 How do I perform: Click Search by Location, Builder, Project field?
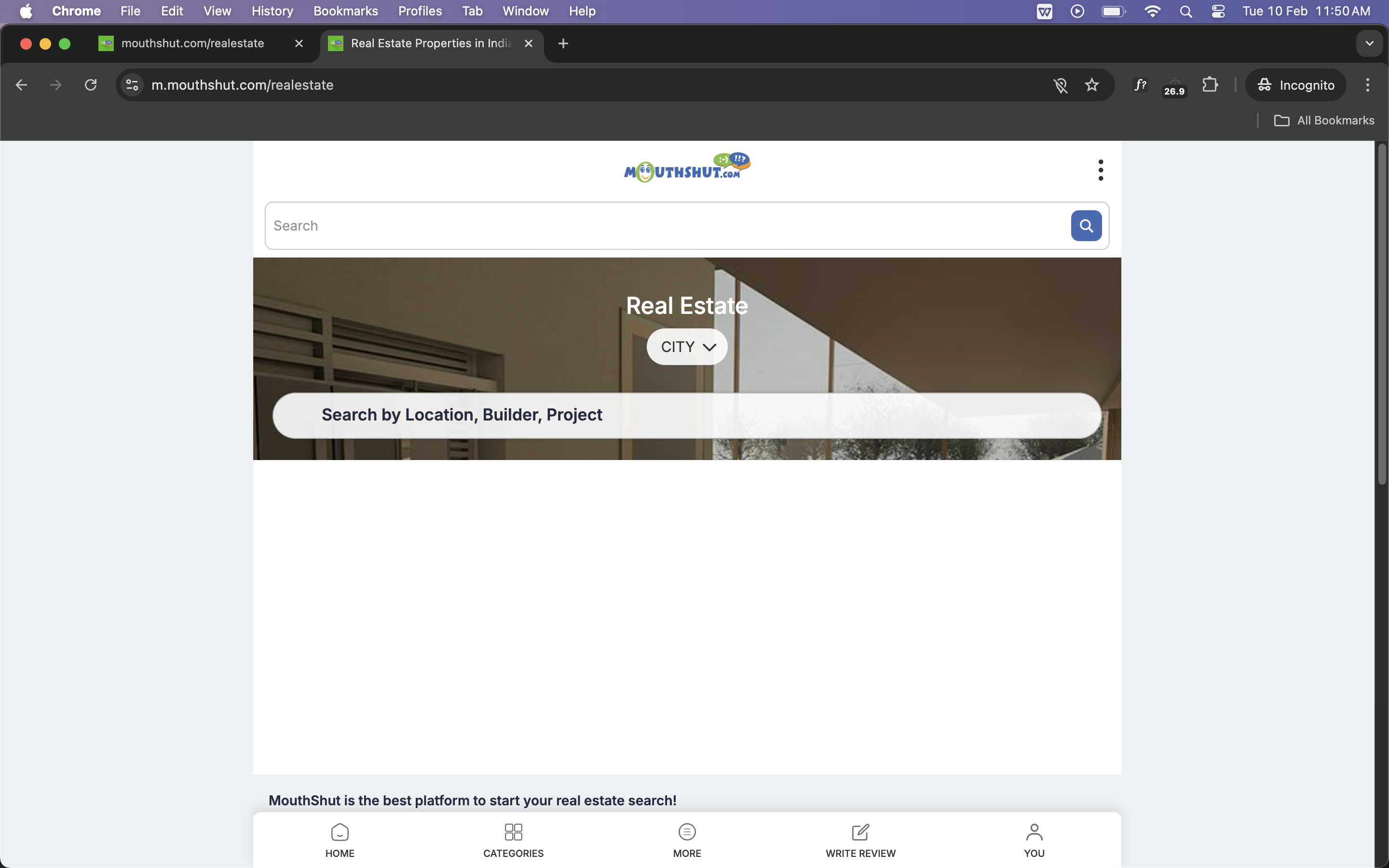(x=686, y=415)
